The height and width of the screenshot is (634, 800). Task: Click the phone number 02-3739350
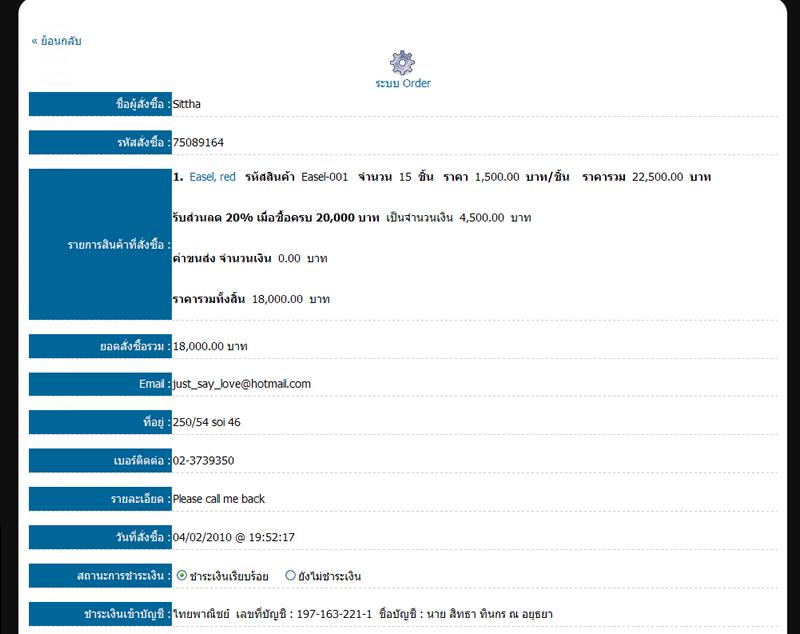tap(204, 461)
